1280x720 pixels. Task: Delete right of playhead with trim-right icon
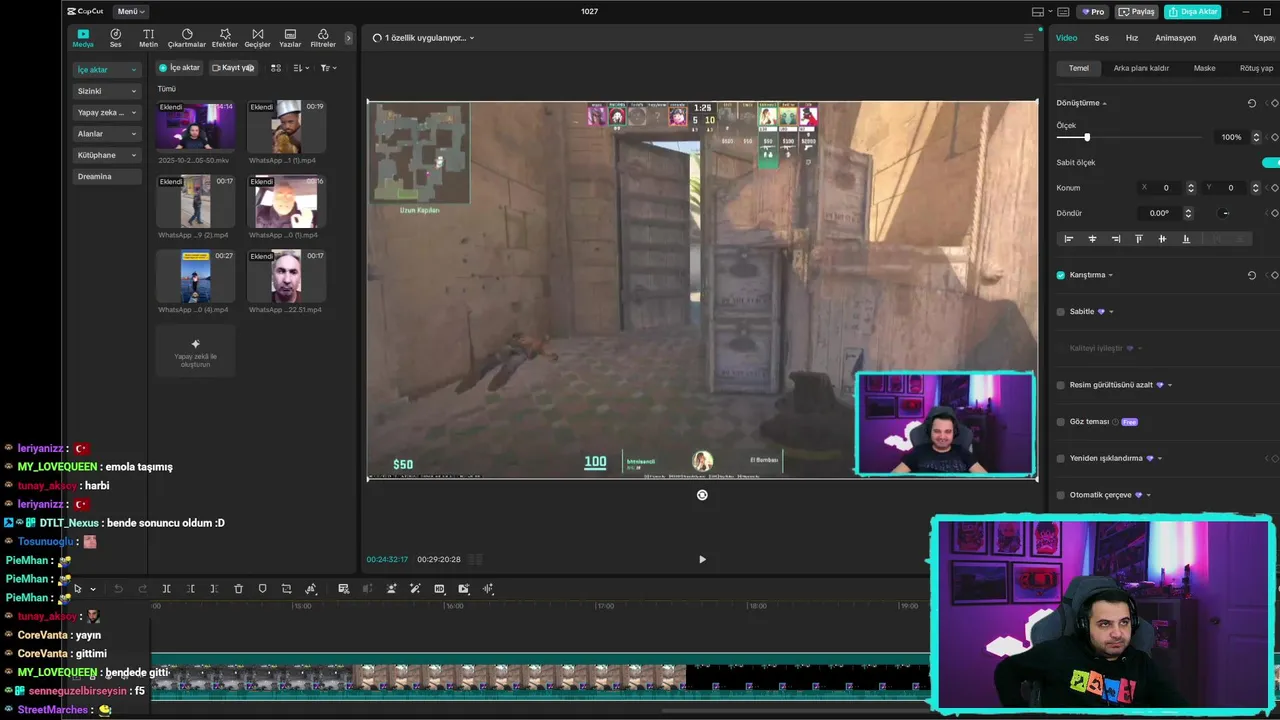coord(214,589)
